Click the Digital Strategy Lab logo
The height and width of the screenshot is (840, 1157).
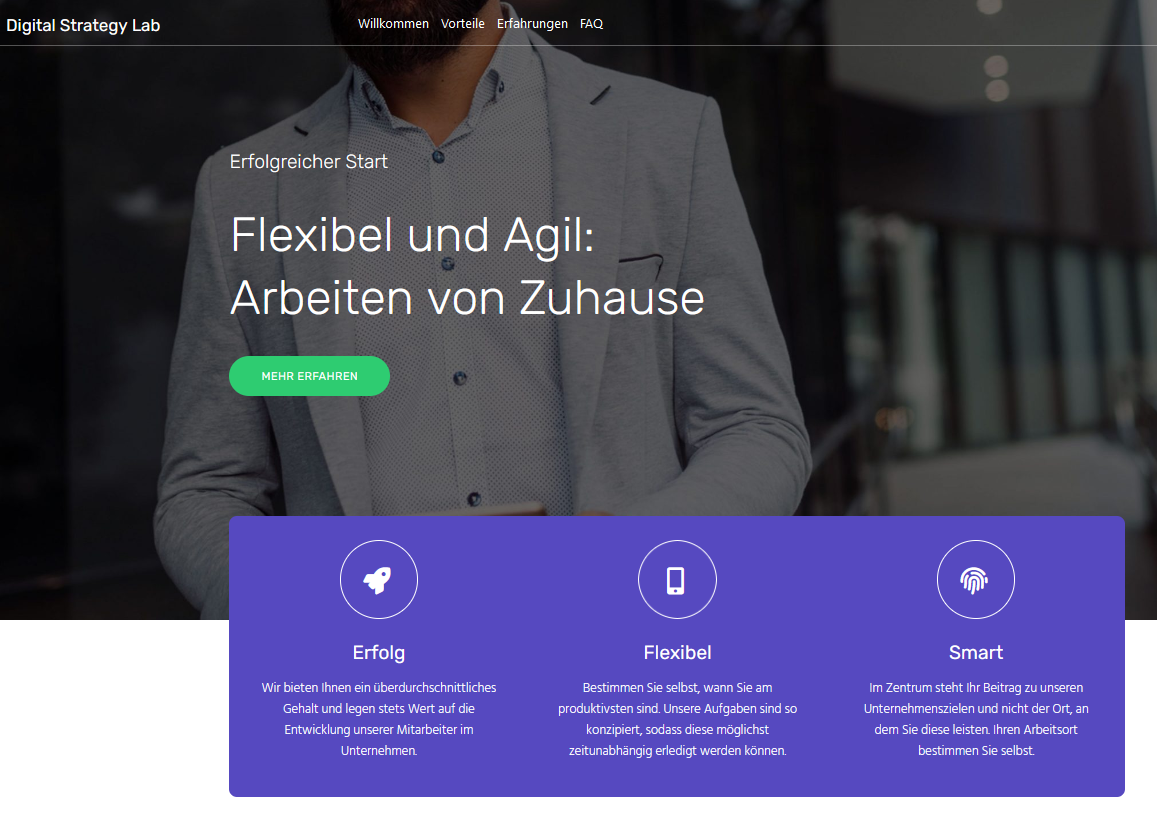tap(83, 25)
